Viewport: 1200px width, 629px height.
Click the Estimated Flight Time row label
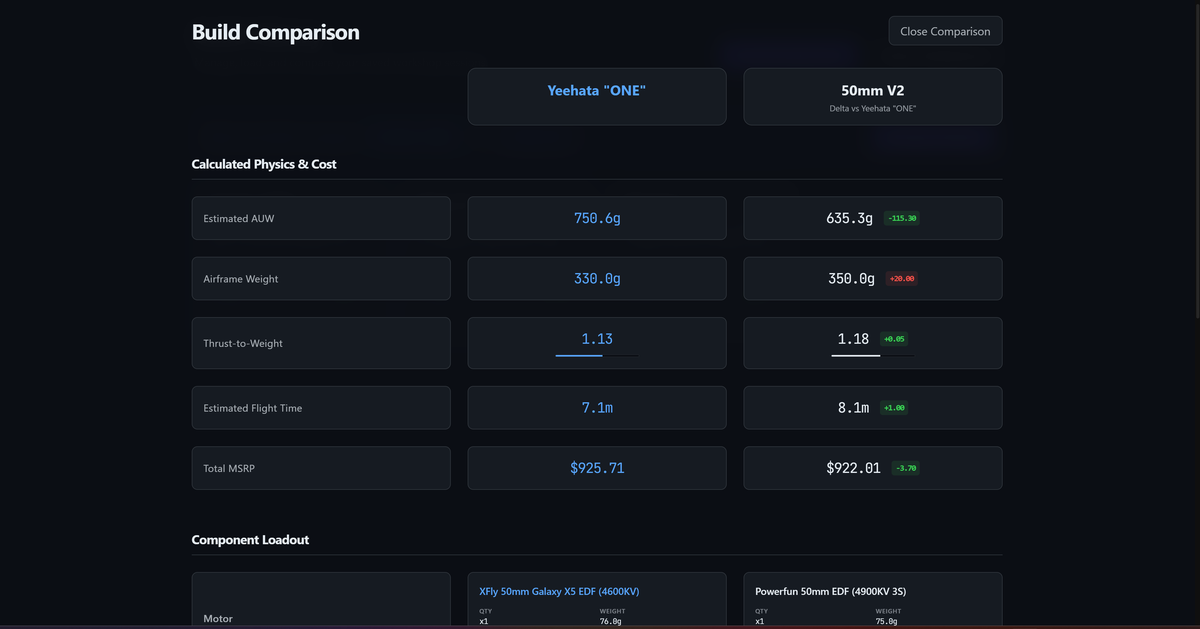pos(253,408)
